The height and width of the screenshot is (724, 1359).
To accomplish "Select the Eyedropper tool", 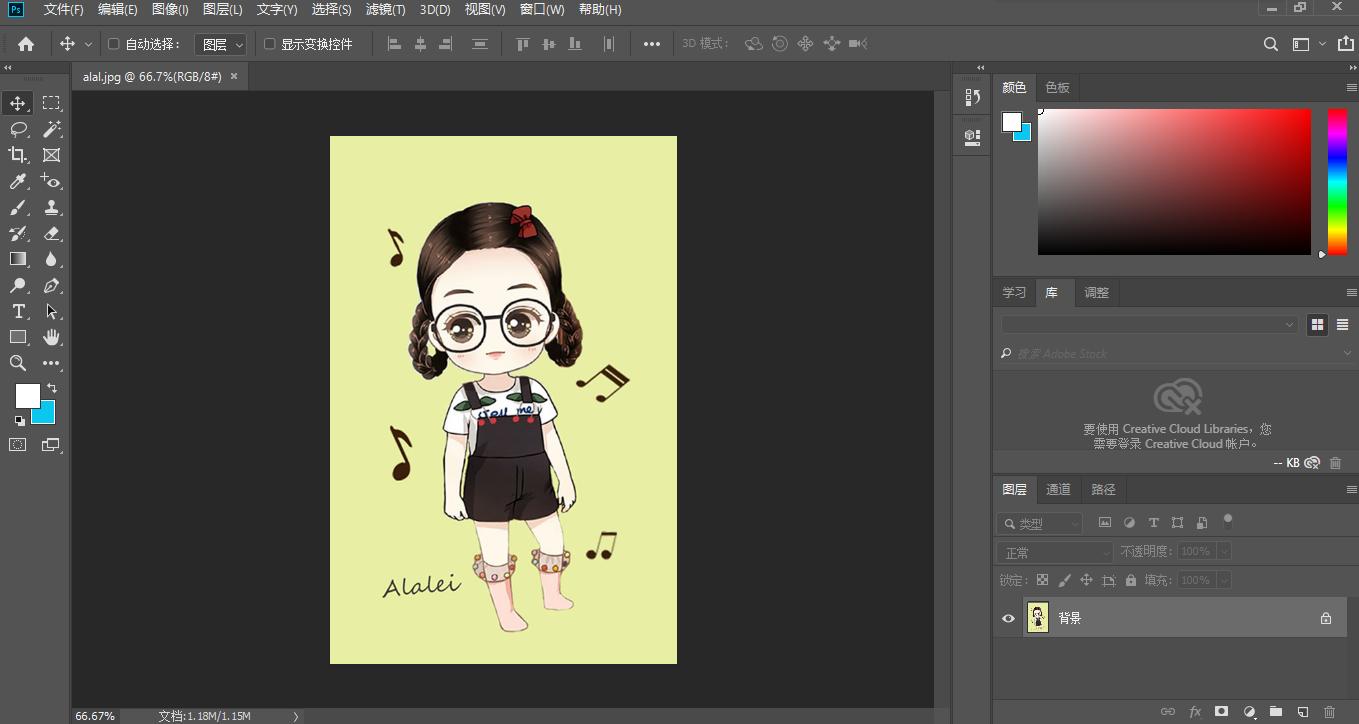I will click(x=18, y=181).
